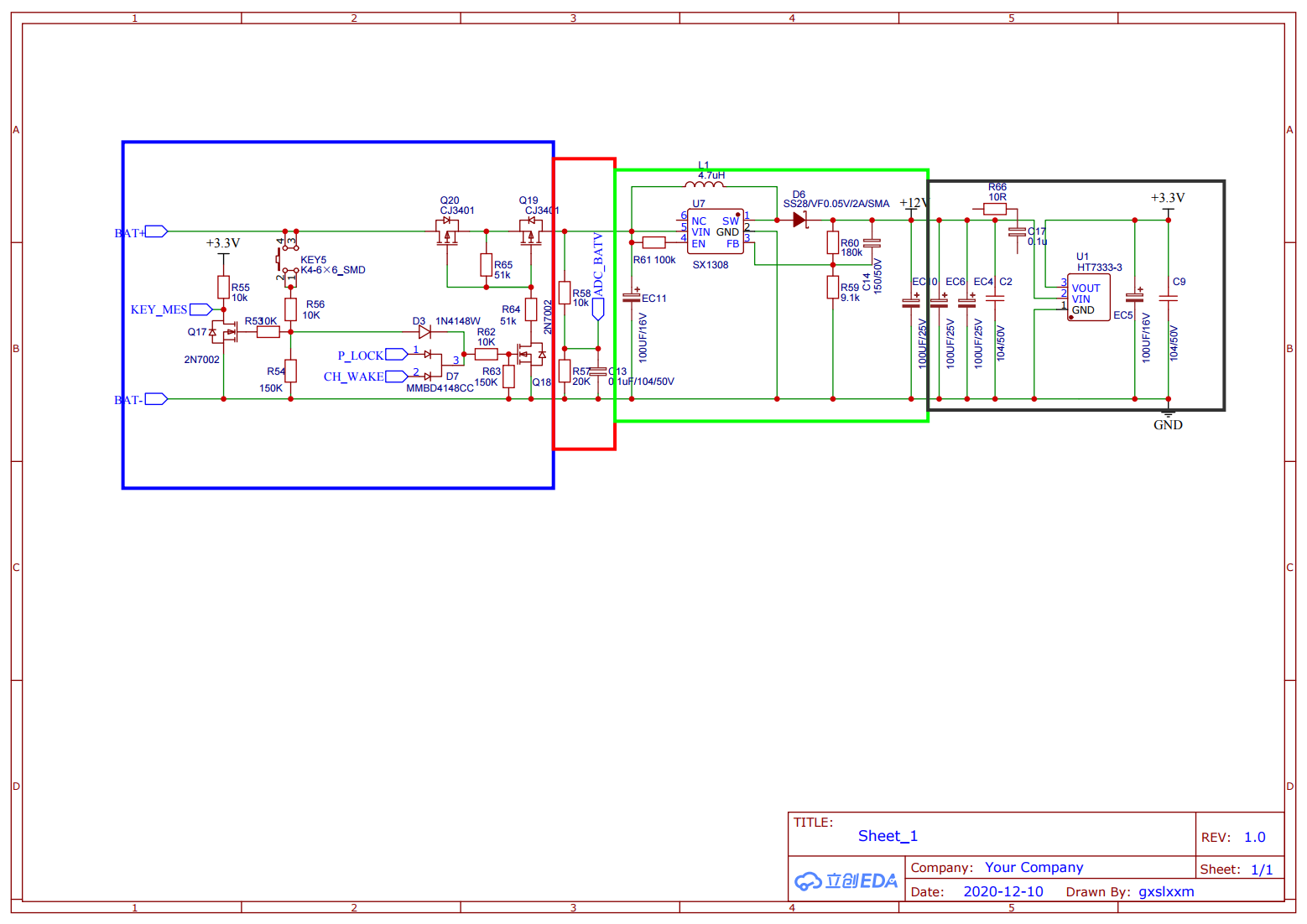Select the R63 150K resistor symbol
Screen dimensions: 1307x924
click(x=509, y=376)
